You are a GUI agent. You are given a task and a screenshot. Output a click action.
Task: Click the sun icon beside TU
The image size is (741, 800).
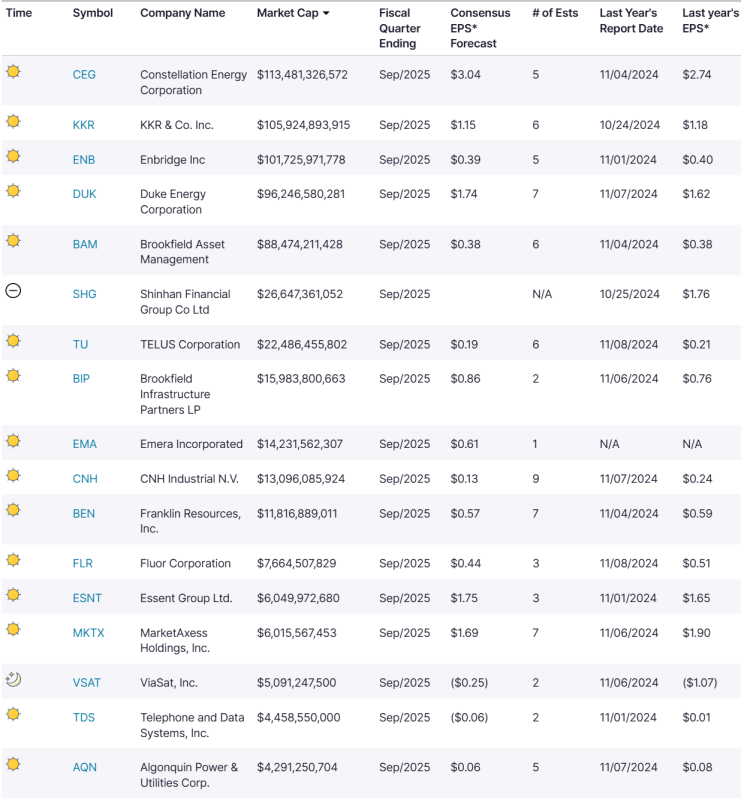[x=13, y=341]
